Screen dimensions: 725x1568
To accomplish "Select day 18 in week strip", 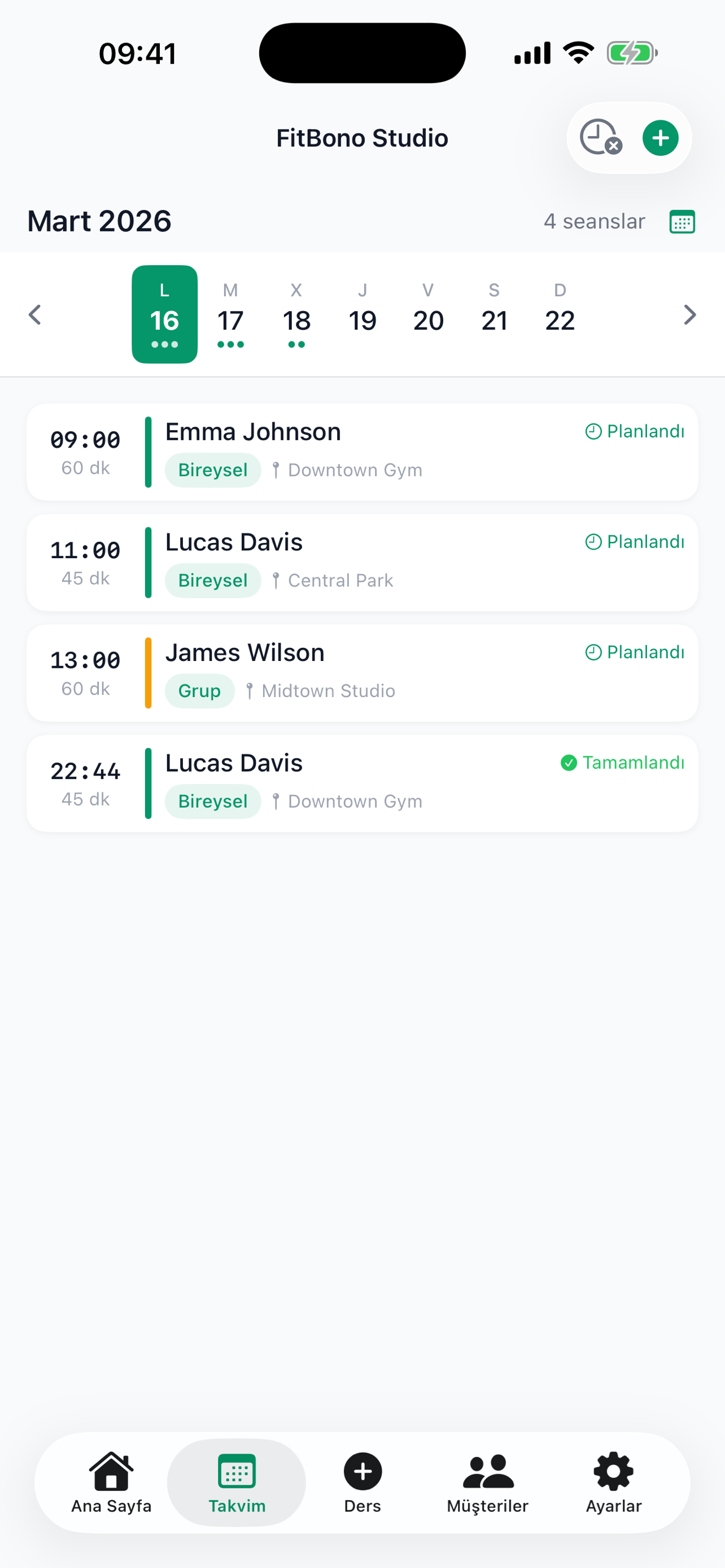I will click(x=296, y=316).
